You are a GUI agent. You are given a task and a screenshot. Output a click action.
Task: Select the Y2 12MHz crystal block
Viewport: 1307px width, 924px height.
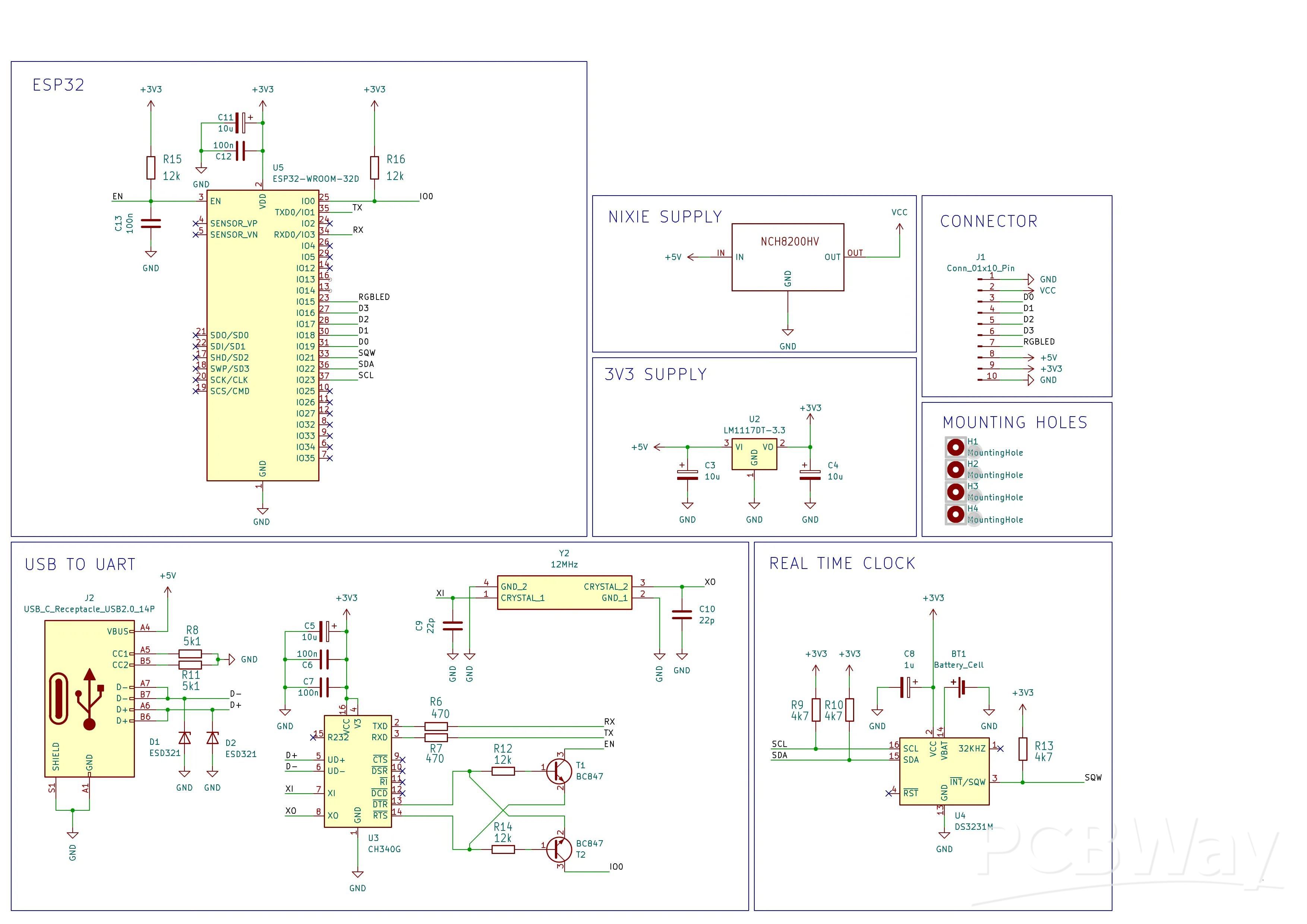[564, 592]
